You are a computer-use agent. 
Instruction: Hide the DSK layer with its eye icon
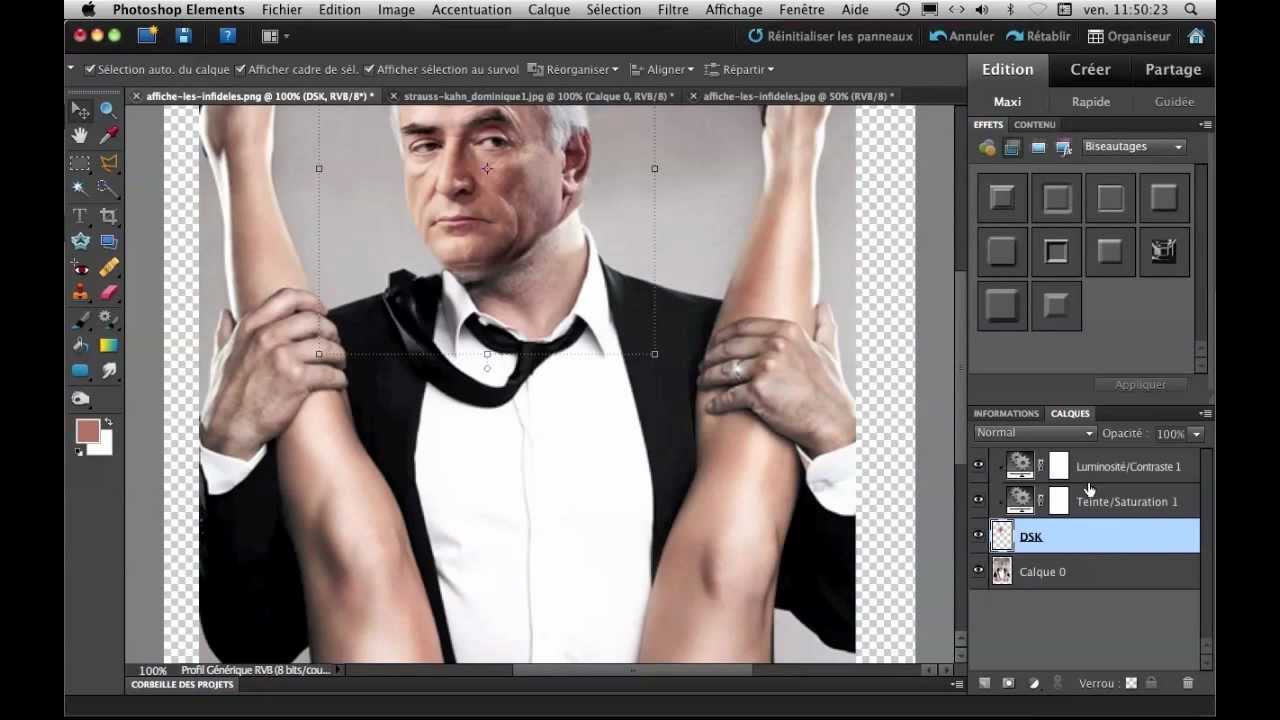pos(978,535)
